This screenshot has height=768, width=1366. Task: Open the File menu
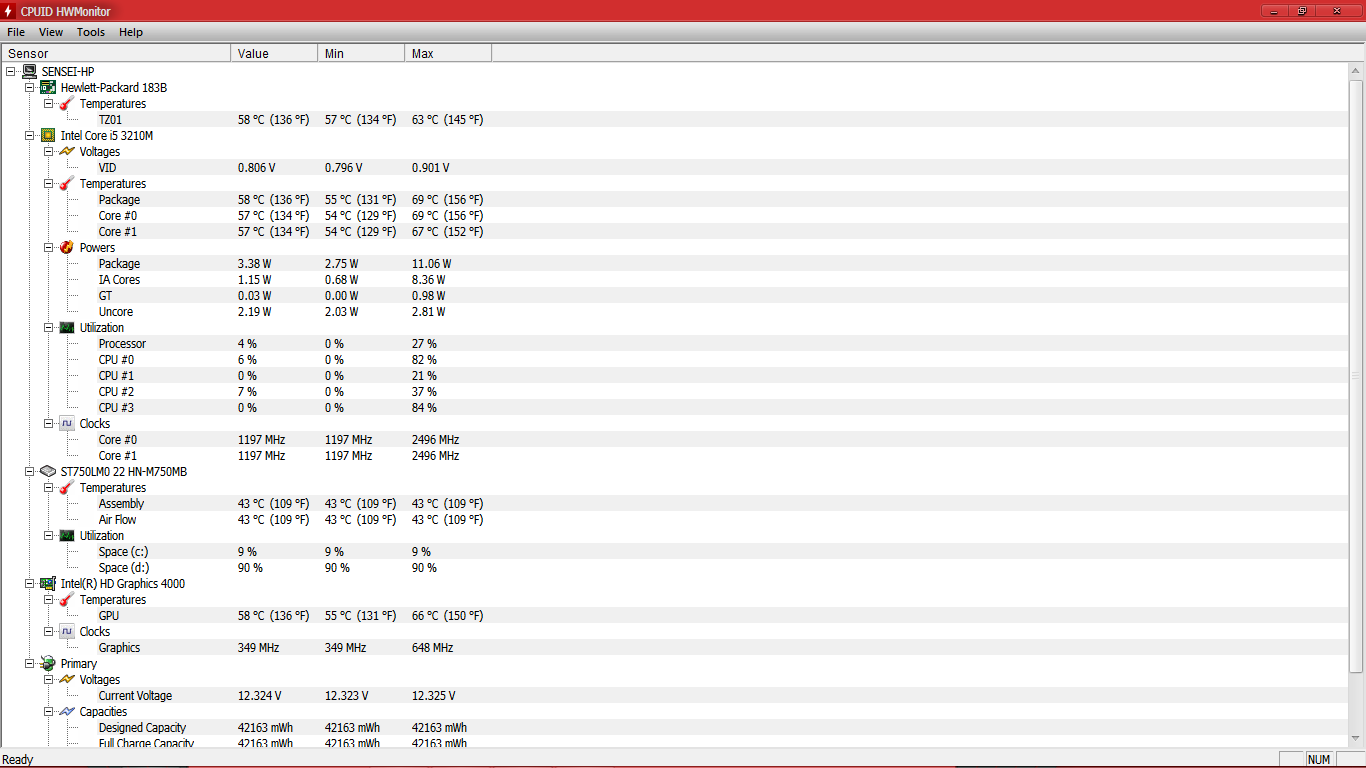tap(16, 32)
